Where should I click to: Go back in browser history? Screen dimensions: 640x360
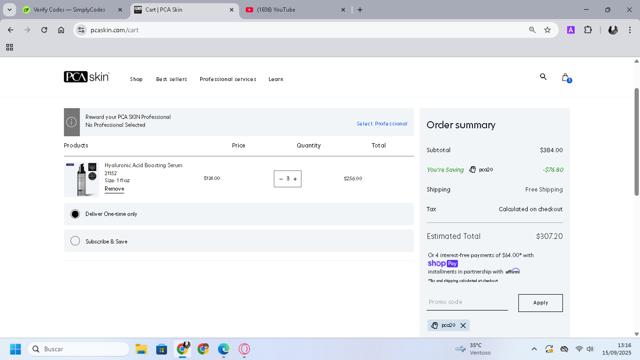(11, 30)
